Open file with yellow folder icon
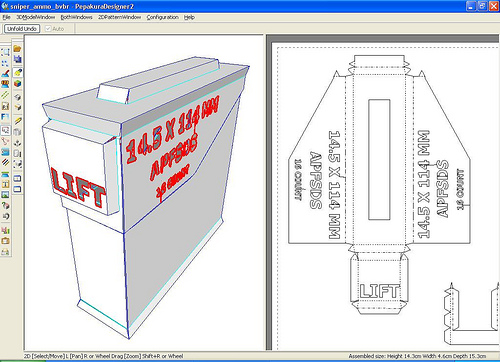Screen dimensions: 500x362 point(17,49)
